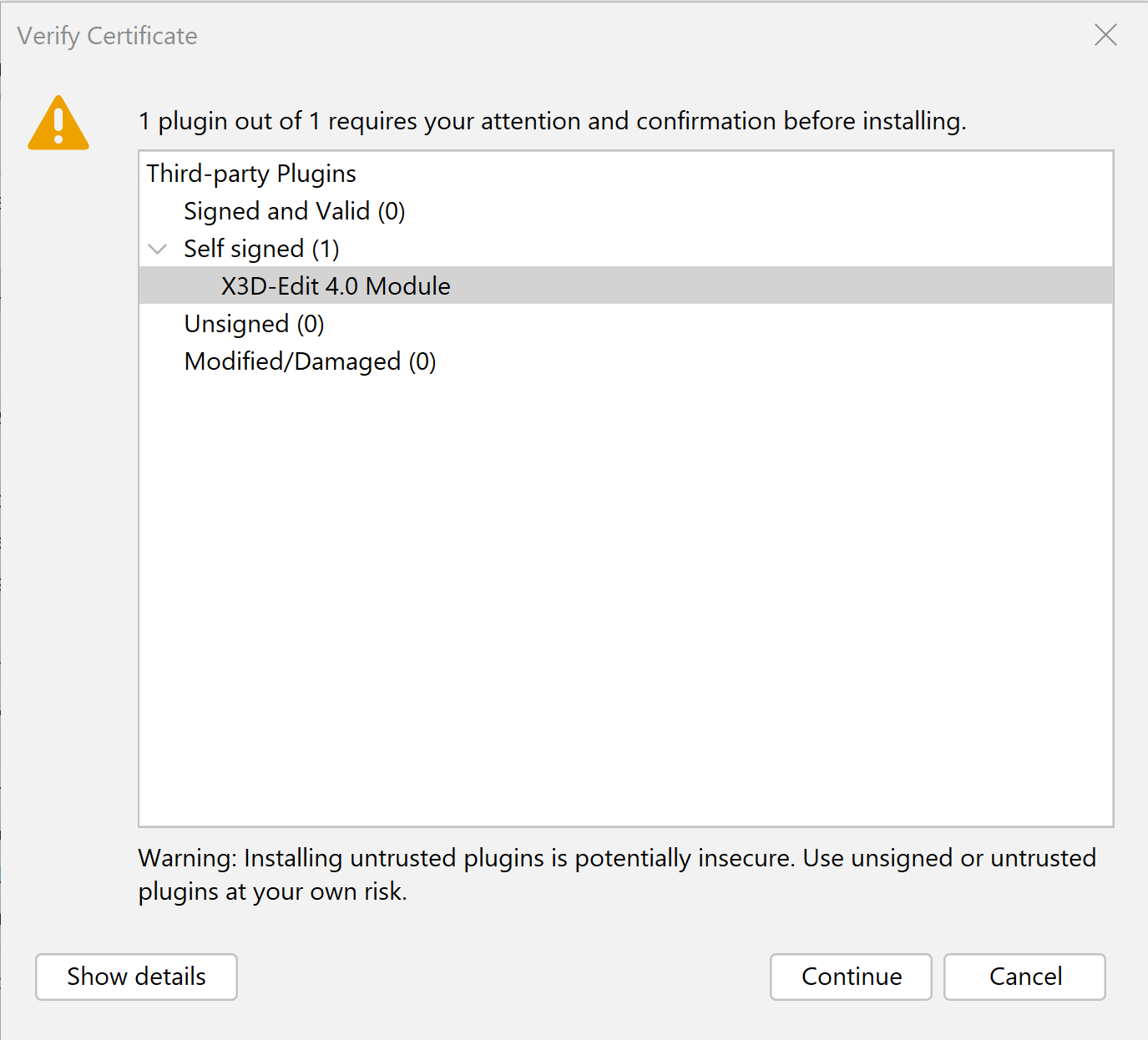Screen dimensions: 1148x1040
Task: Close the Verify Certificate dialog
Action: pyautogui.click(x=1105, y=35)
